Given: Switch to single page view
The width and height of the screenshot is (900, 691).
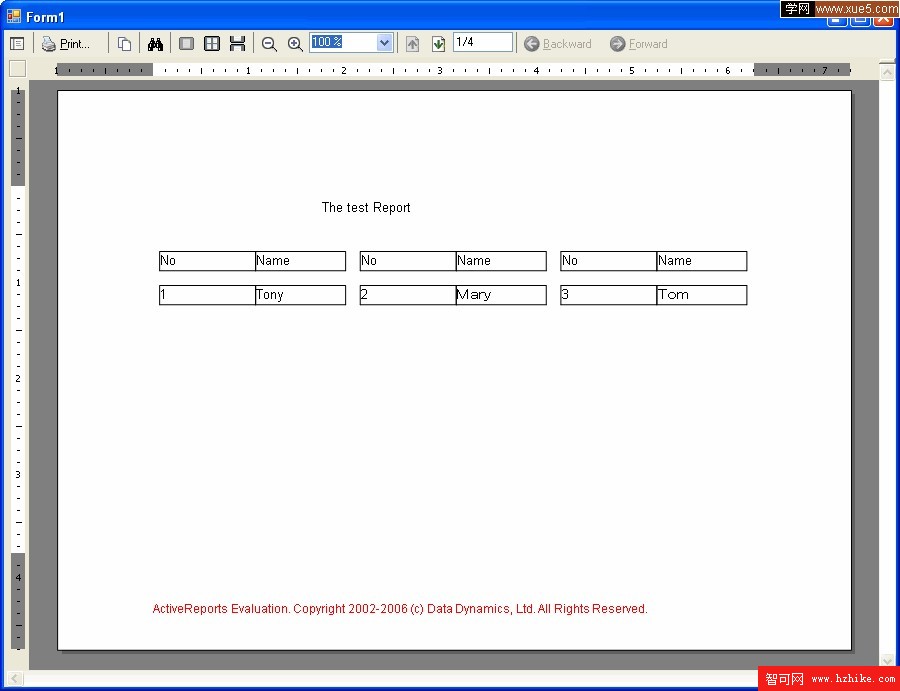Looking at the screenshot, I should (x=186, y=44).
